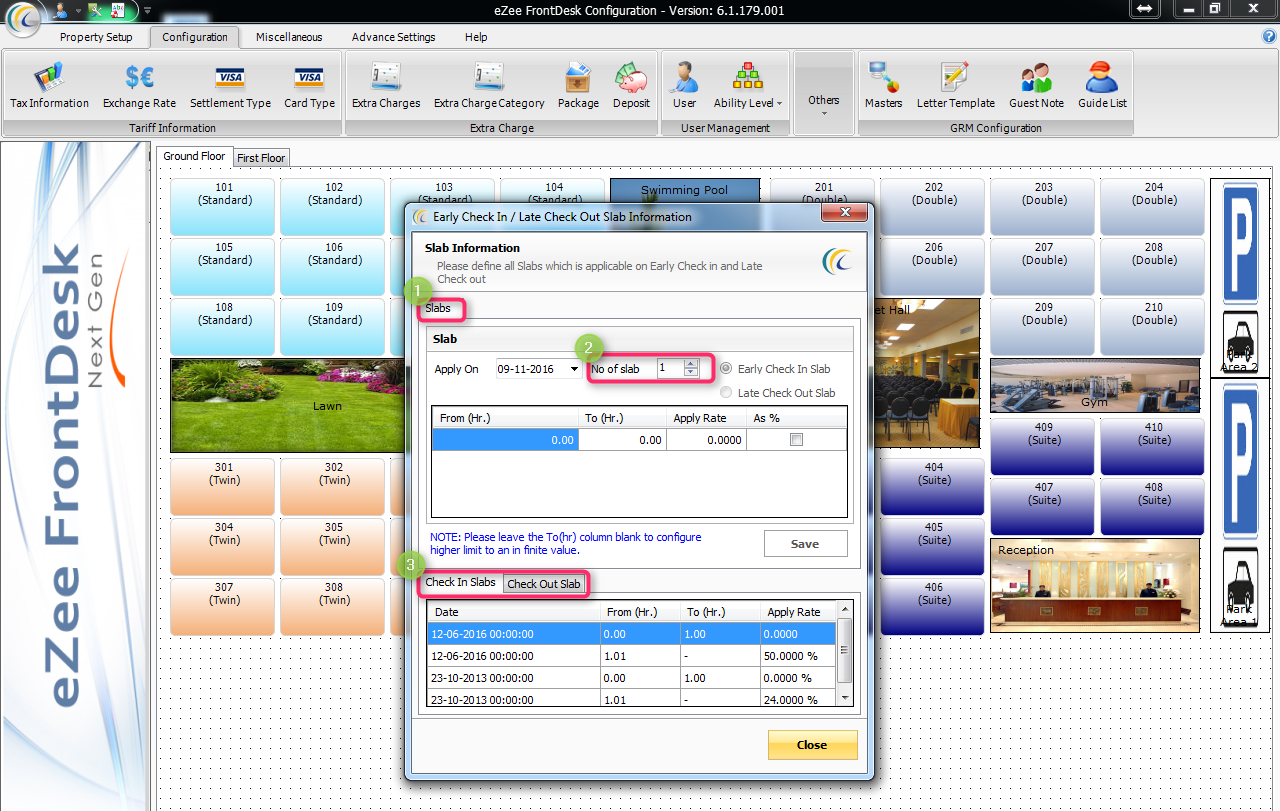The height and width of the screenshot is (811, 1280).
Task: Select room 202 (Double)
Action: click(x=934, y=207)
